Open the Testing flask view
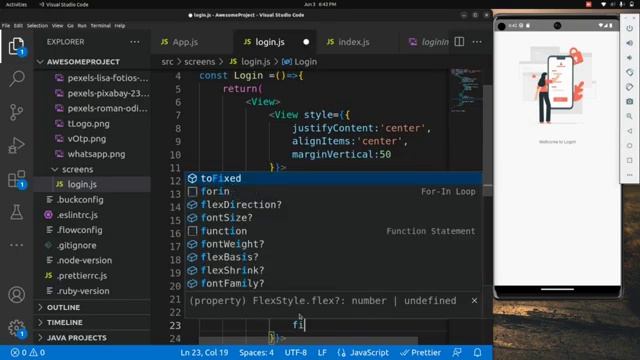This screenshot has width=640, height=360. coord(16,212)
